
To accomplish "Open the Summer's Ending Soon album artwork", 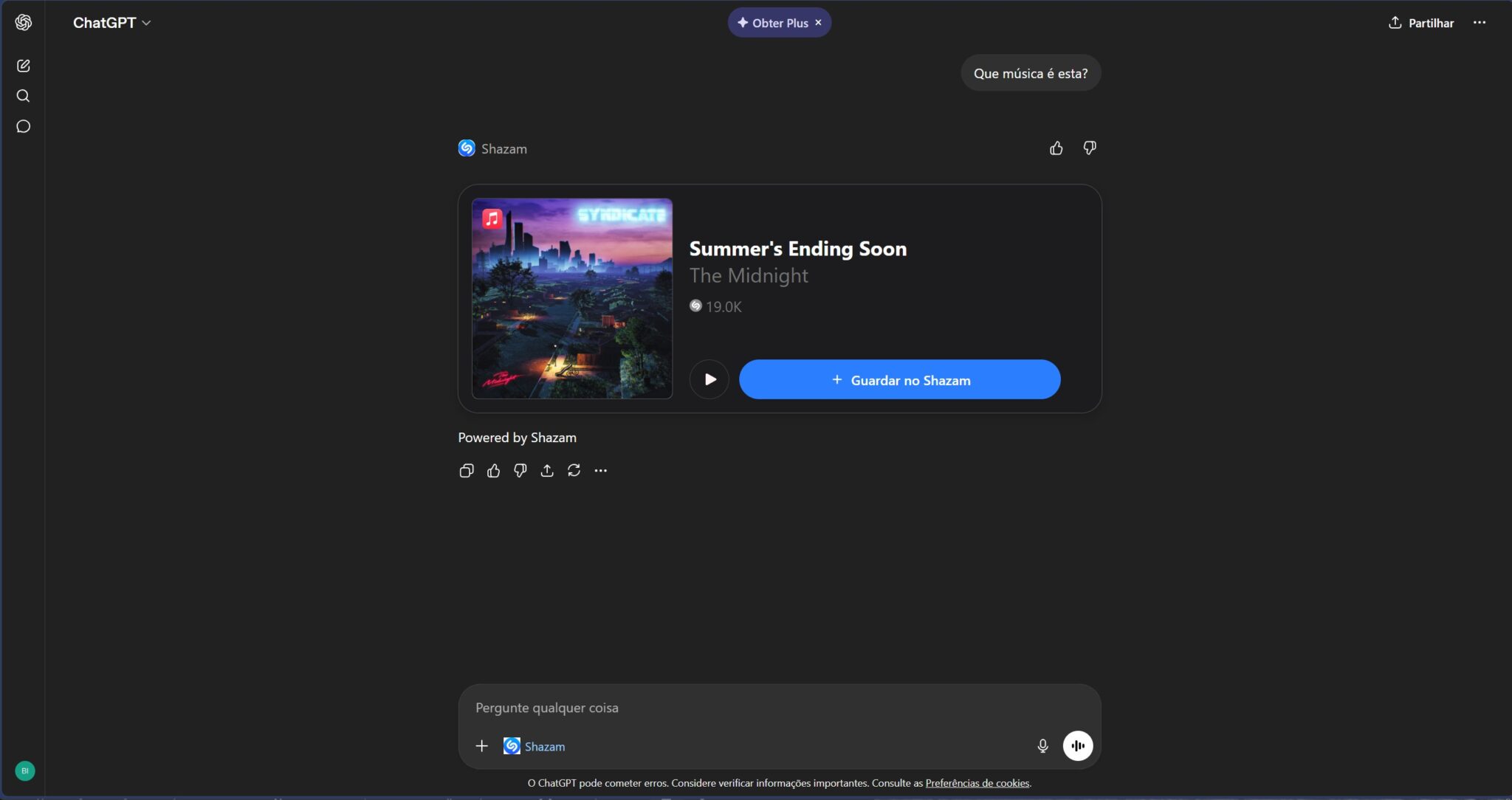I will (x=572, y=298).
